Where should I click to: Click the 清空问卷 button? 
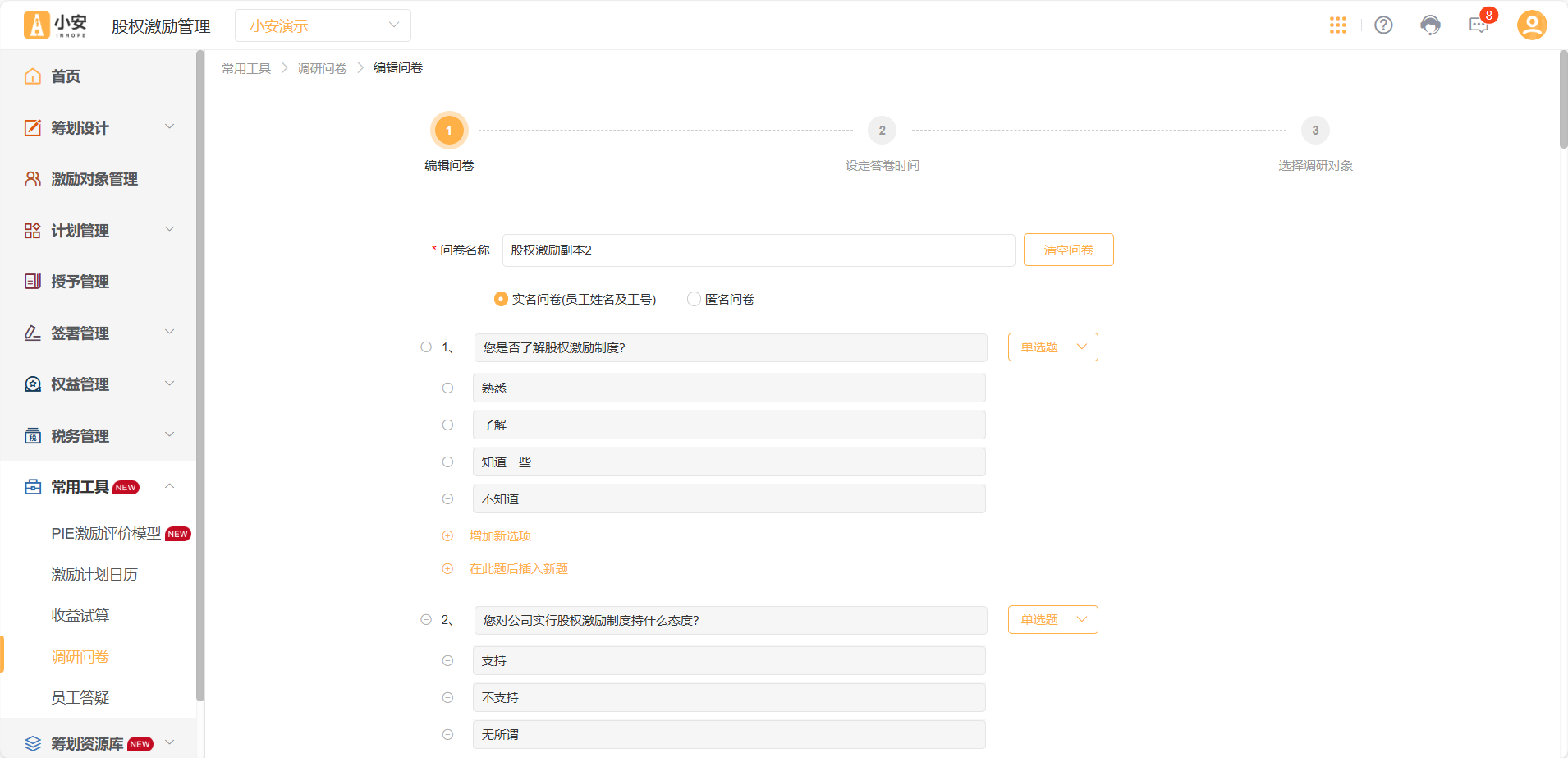(x=1068, y=250)
